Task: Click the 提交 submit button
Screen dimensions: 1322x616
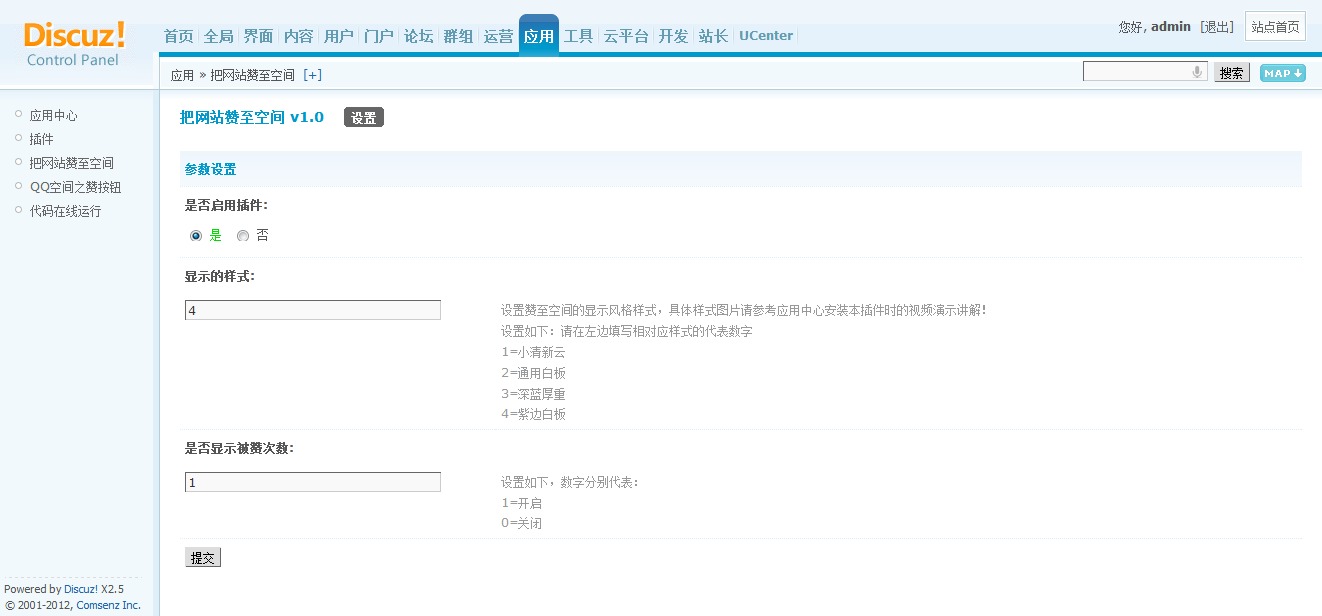Action: click(x=203, y=558)
